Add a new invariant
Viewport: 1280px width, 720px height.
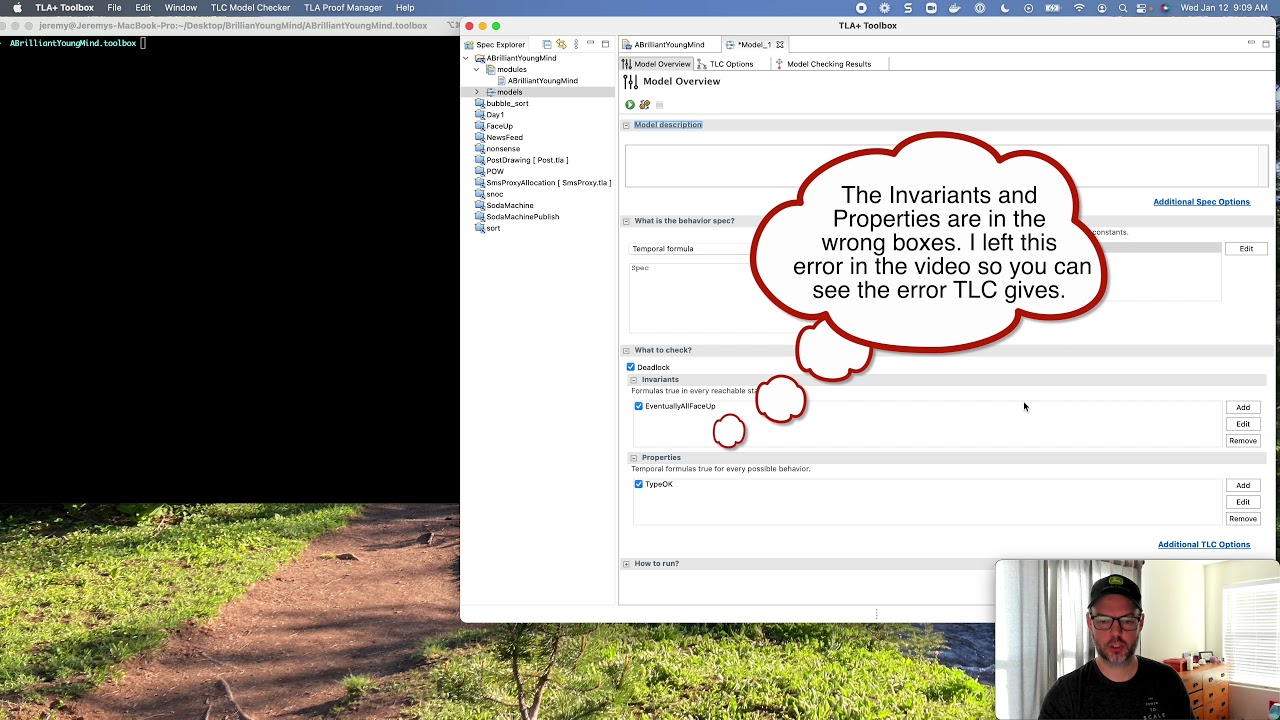(x=1243, y=407)
